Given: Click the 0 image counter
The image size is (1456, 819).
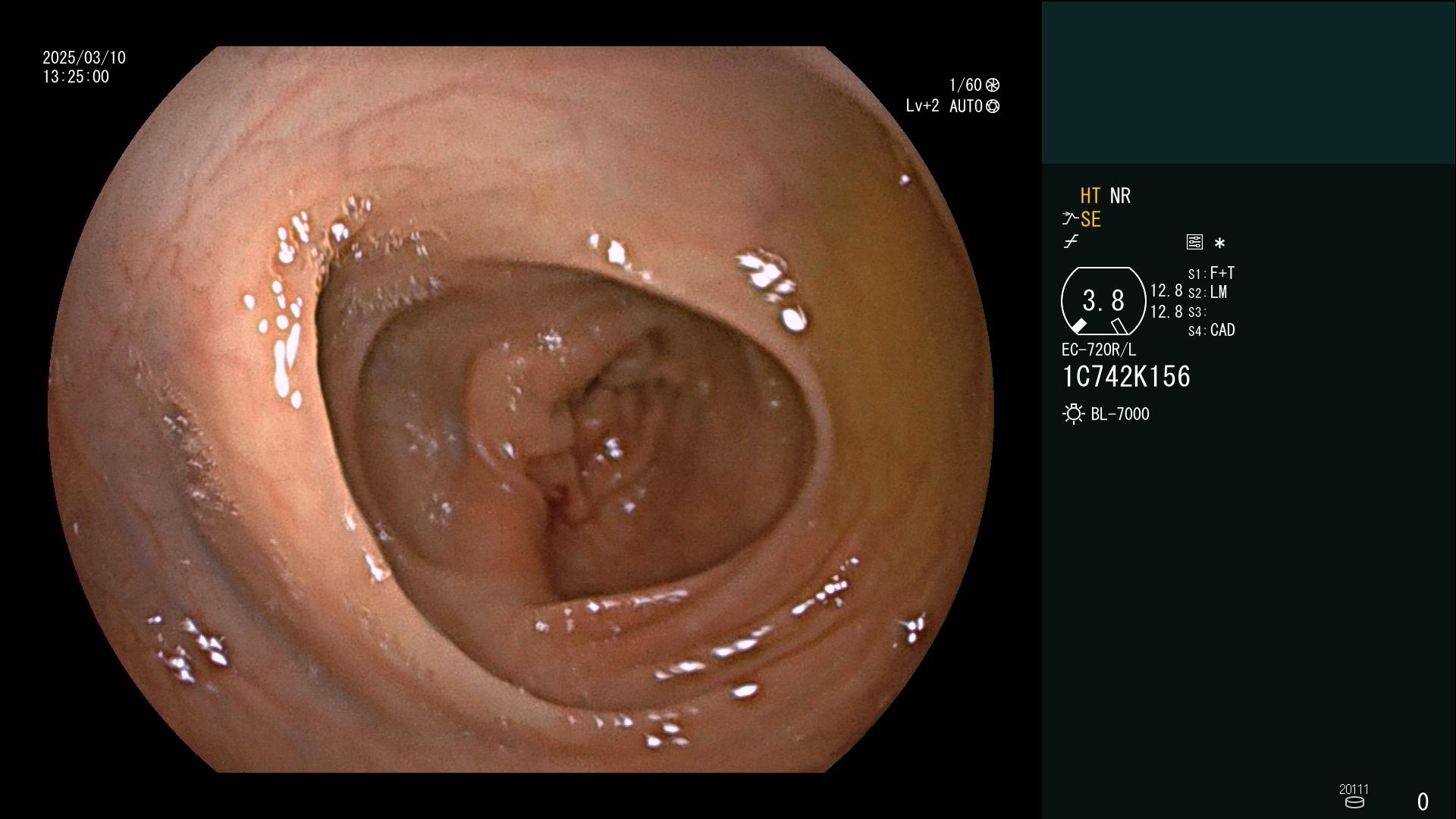Looking at the screenshot, I should (x=1423, y=802).
